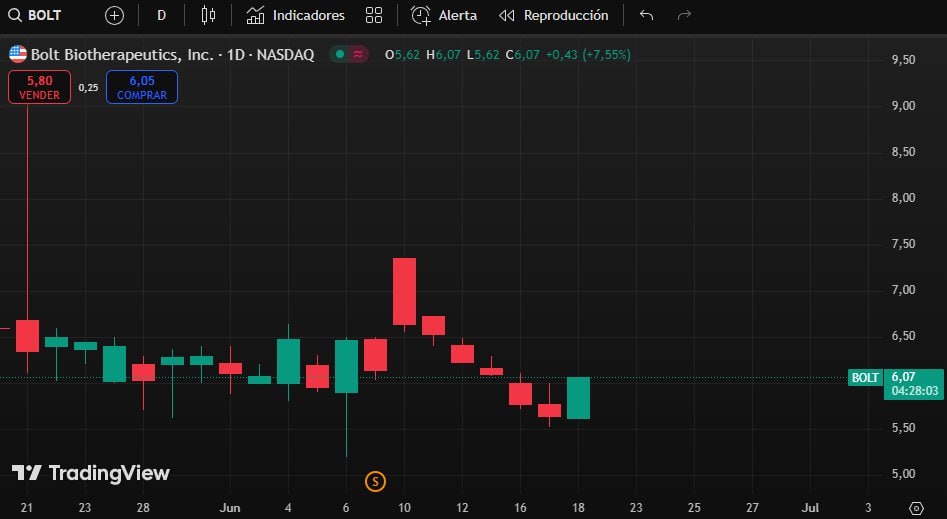
Task: Click the pink data-mode wave icon
Action: click(x=358, y=54)
